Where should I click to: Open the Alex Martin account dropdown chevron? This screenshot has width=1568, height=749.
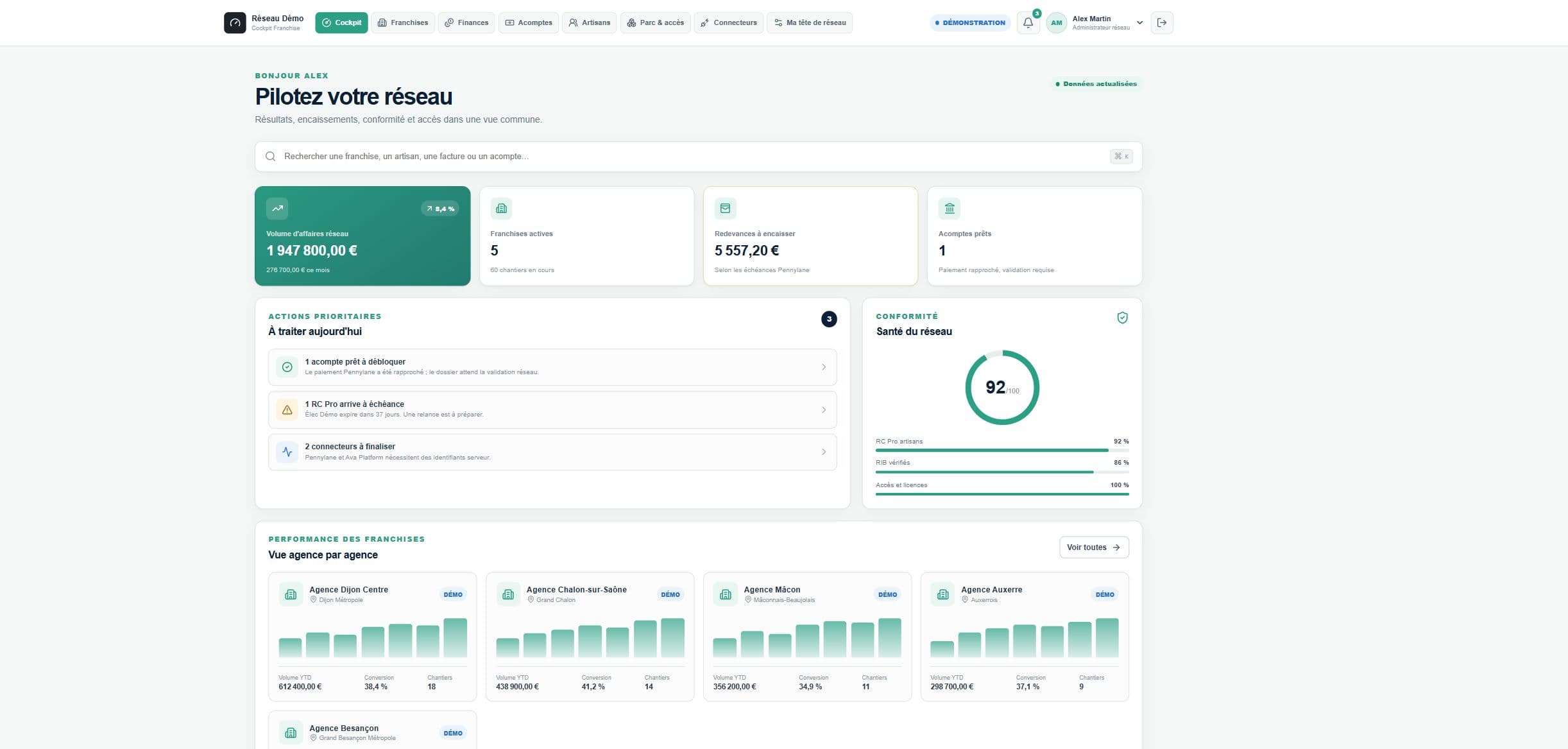(1139, 22)
